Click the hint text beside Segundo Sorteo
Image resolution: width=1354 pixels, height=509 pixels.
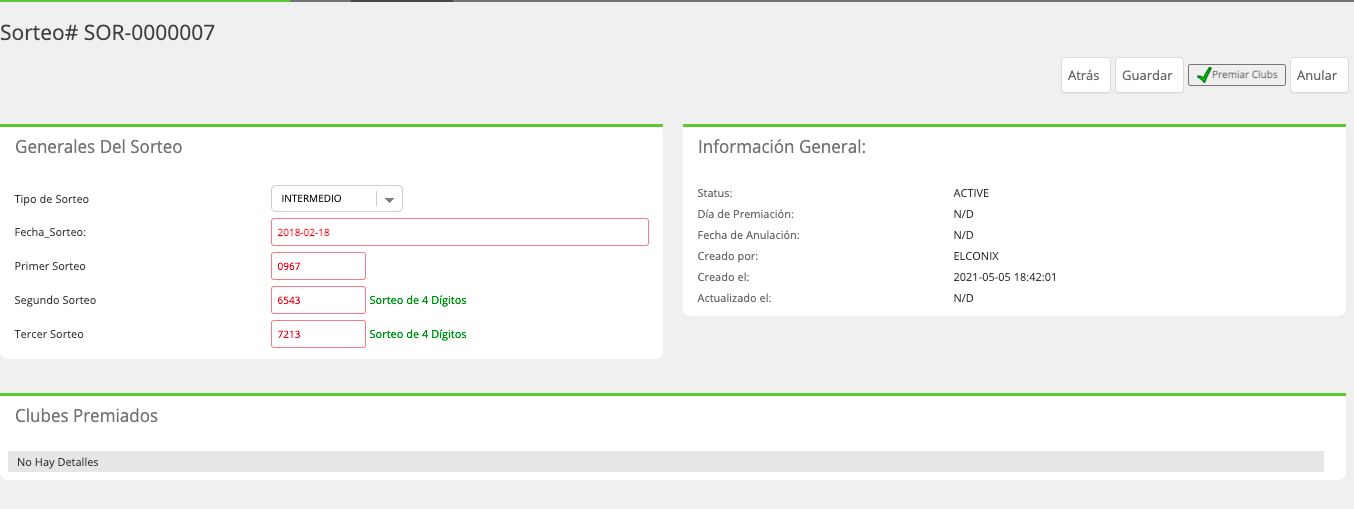coord(418,300)
